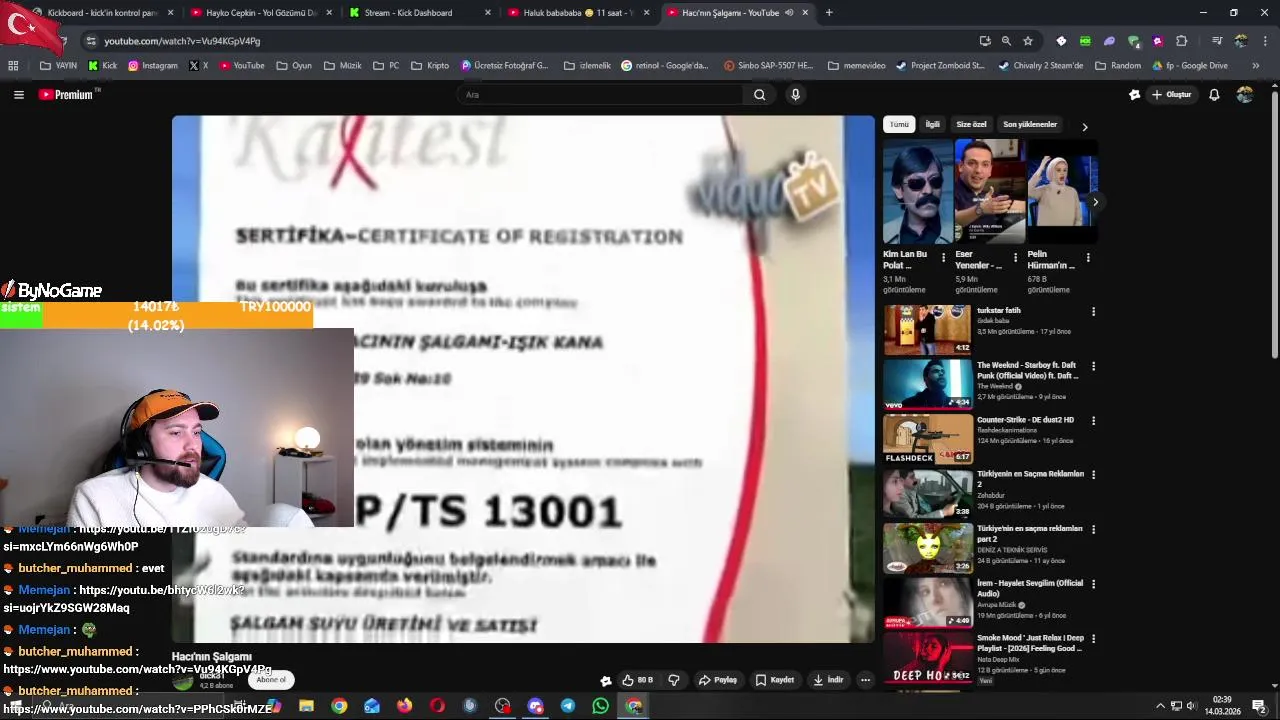Open WhatsApp from the taskbar

point(600,706)
